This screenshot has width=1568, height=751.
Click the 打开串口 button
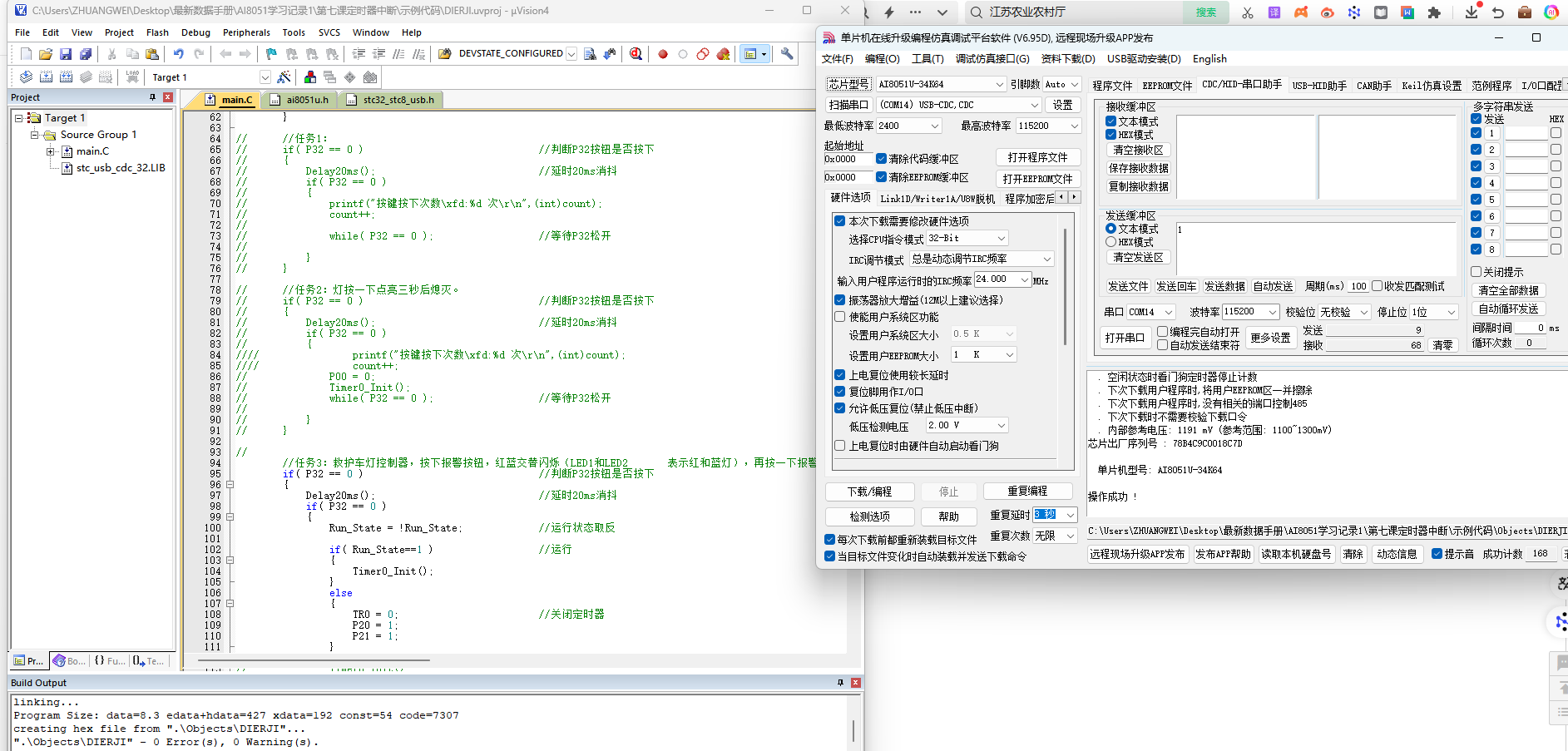pyautogui.click(x=1125, y=338)
